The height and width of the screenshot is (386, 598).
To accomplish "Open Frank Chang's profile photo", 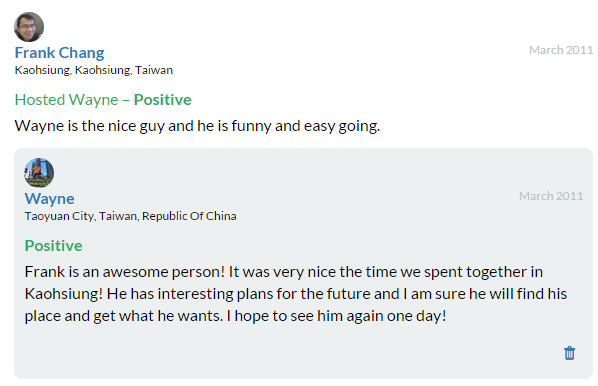I will click(x=29, y=27).
